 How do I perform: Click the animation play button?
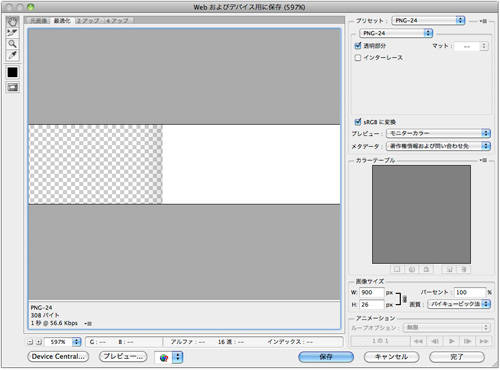(x=451, y=341)
